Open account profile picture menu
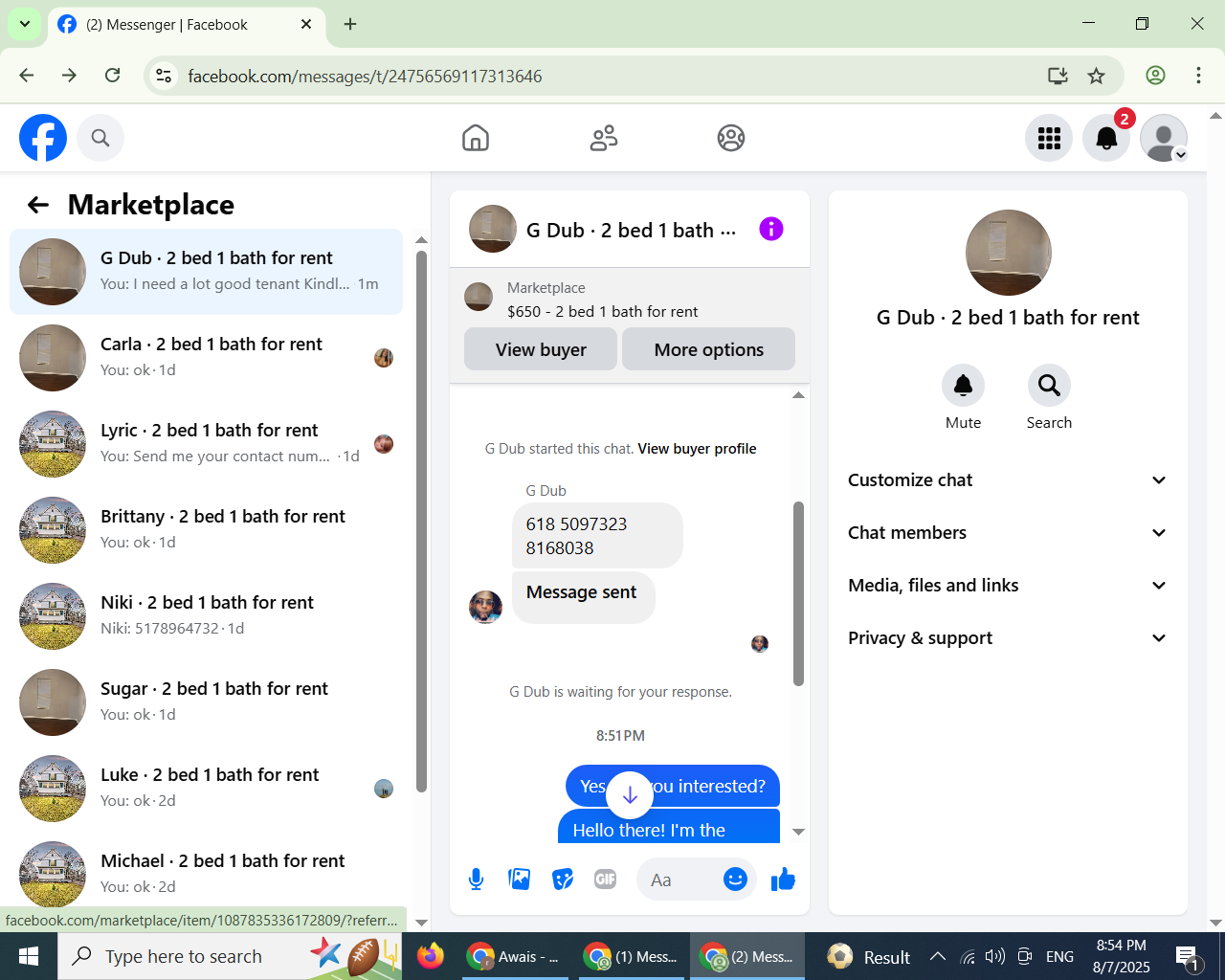 1164,138
